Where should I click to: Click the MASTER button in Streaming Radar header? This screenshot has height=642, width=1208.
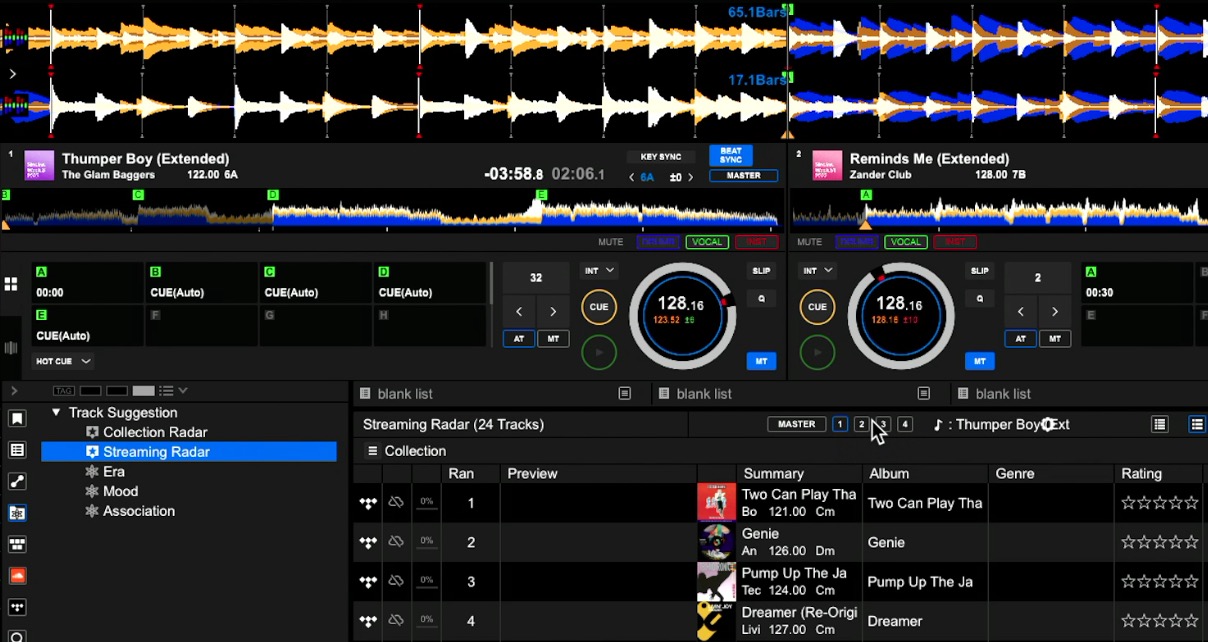pyautogui.click(x=796, y=424)
